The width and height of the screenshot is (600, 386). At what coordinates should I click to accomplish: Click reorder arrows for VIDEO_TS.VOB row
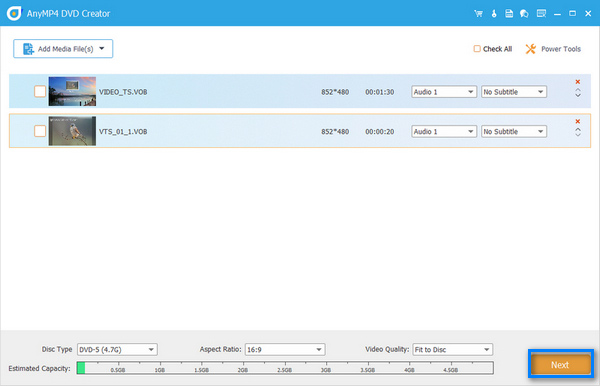pos(578,93)
